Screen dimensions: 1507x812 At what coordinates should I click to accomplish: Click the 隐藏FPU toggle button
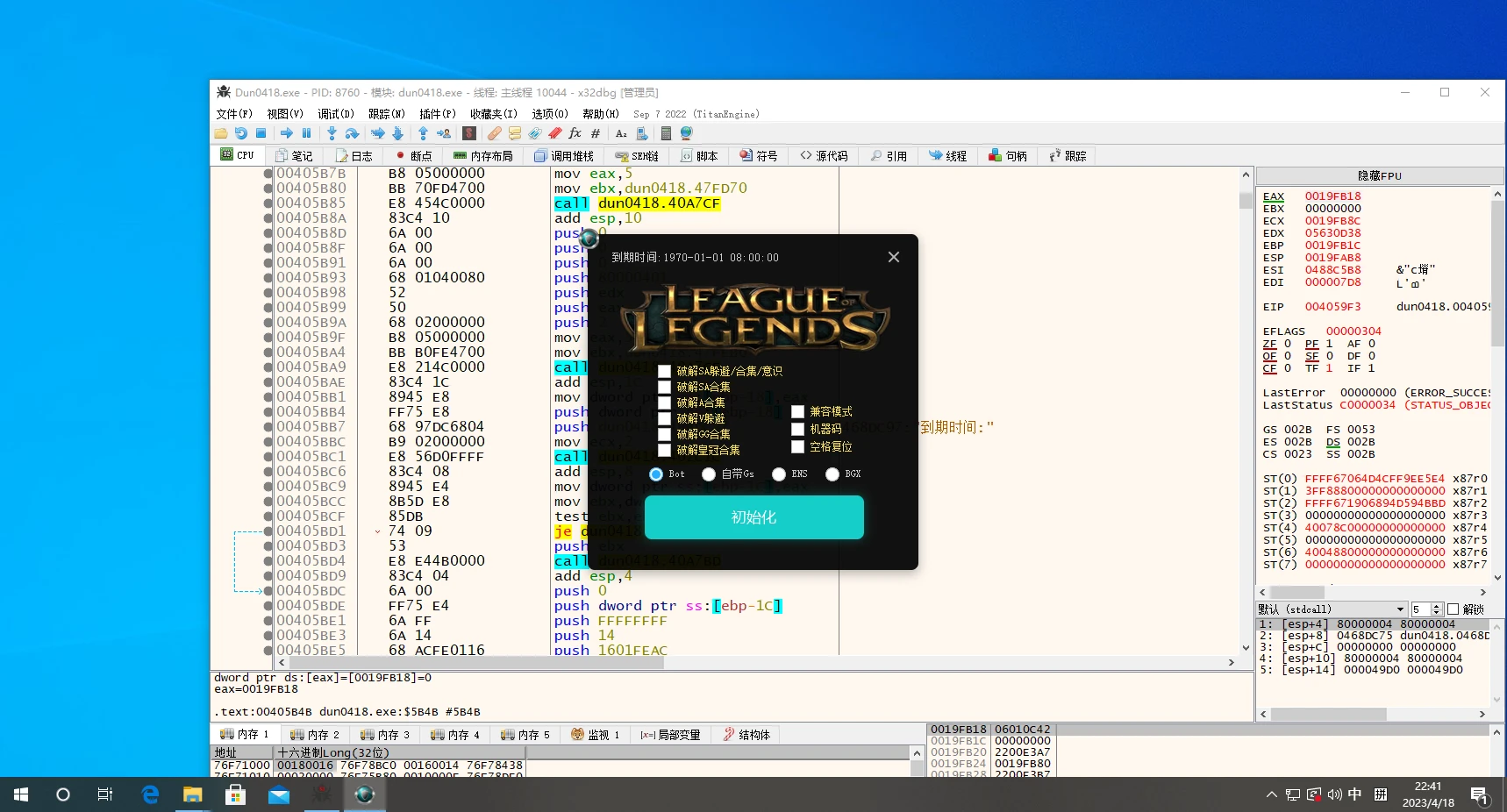(x=1380, y=176)
